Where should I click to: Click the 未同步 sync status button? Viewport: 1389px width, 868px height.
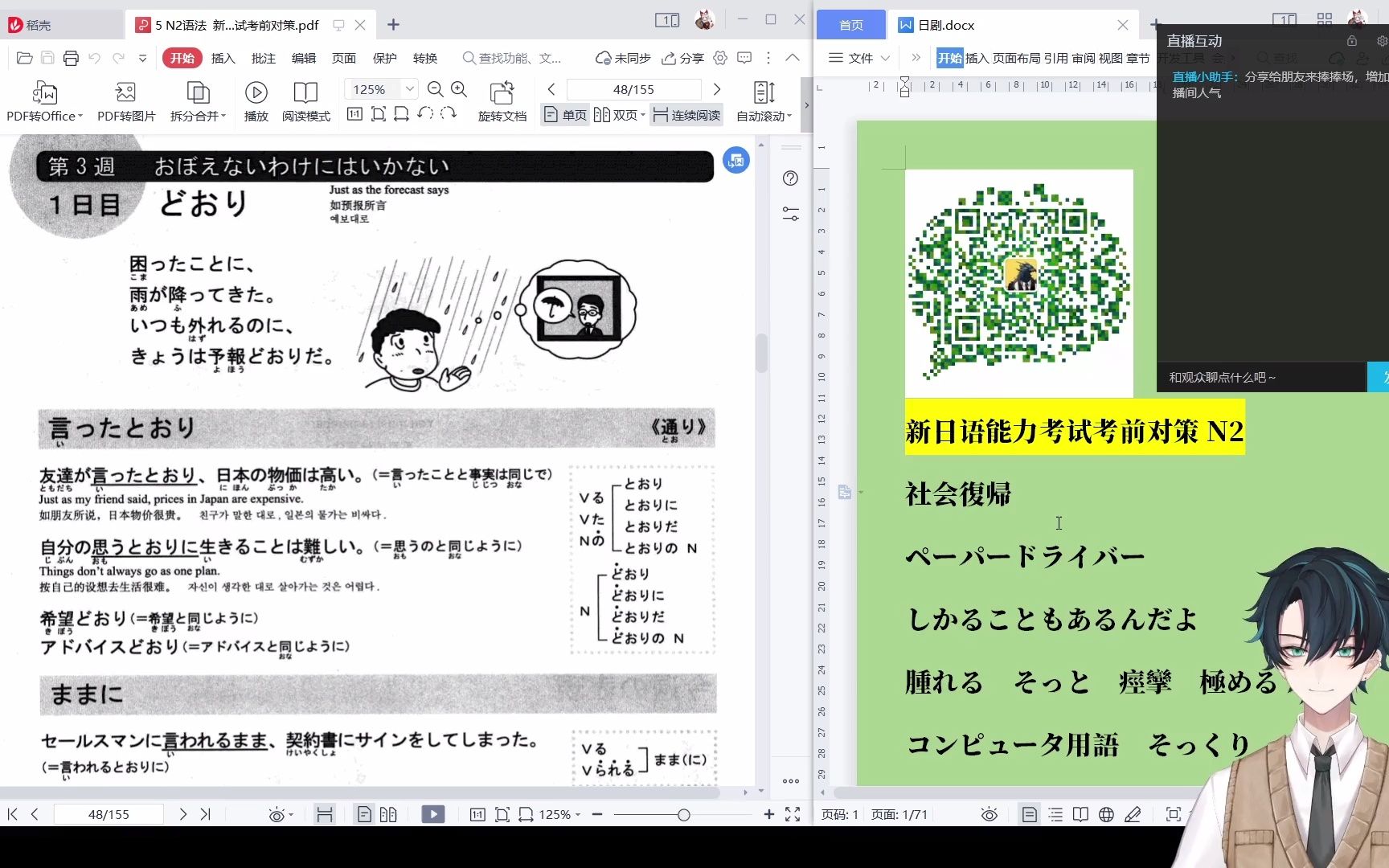point(623,58)
